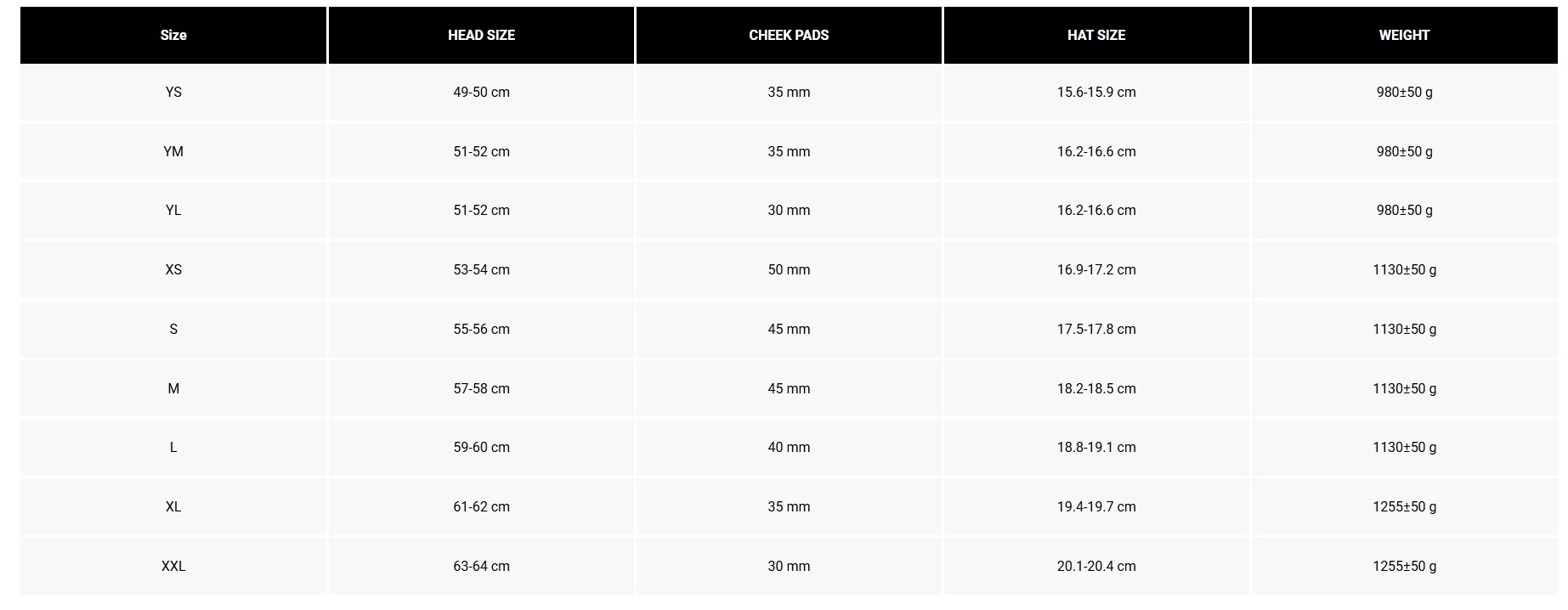The height and width of the screenshot is (610, 1568).
Task: Select the 40 mm cheek pads value
Action: [789, 447]
